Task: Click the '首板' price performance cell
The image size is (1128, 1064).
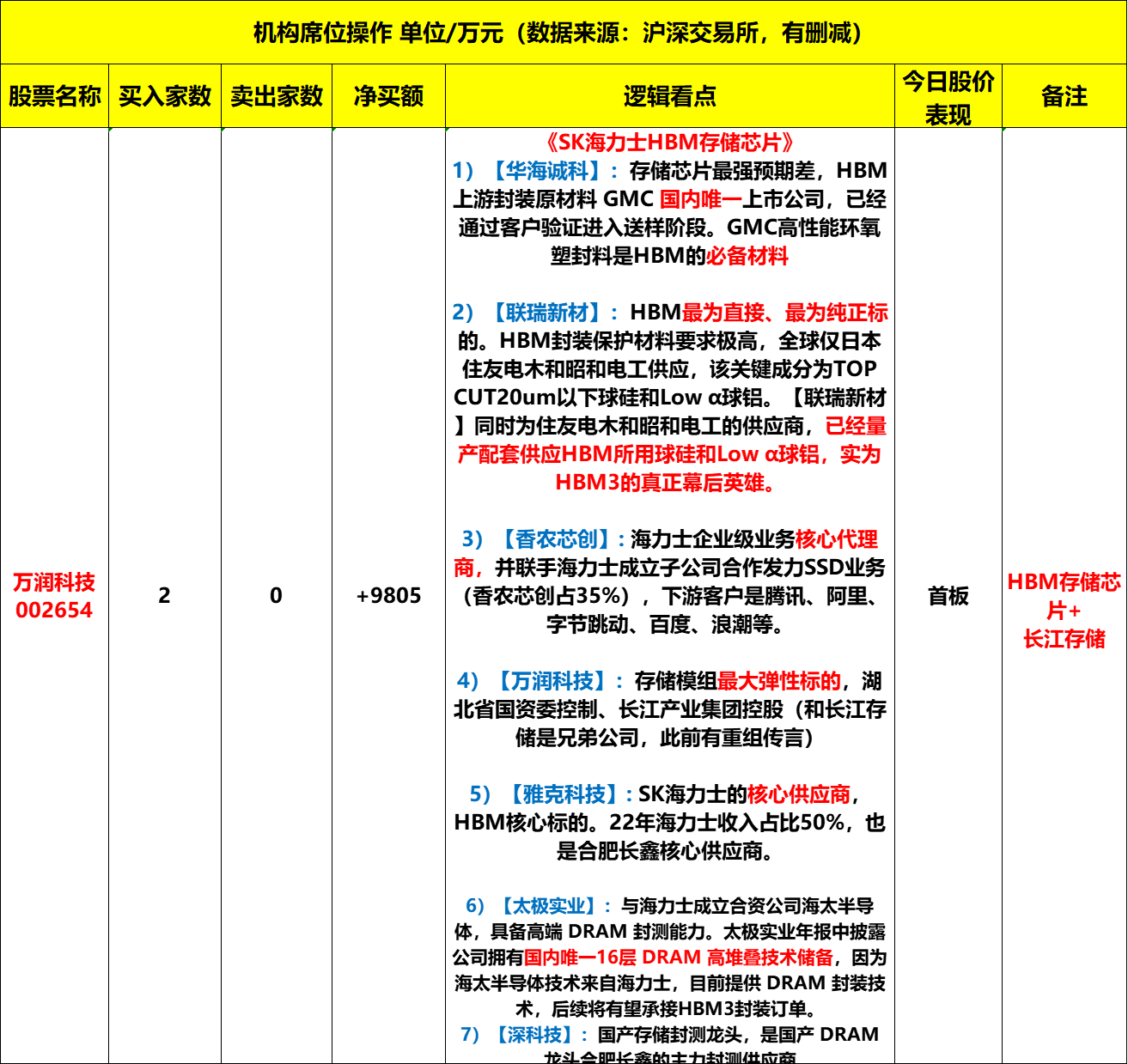Action: coord(948,596)
